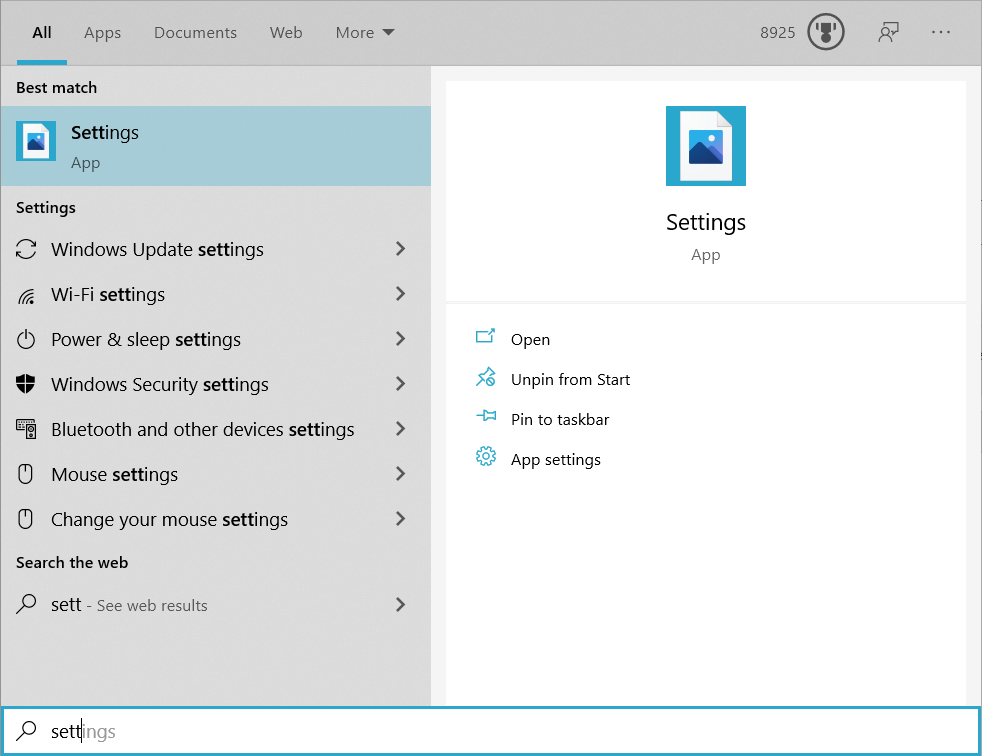The height and width of the screenshot is (756, 982).
Task: Select the All tab
Action: pos(42,33)
